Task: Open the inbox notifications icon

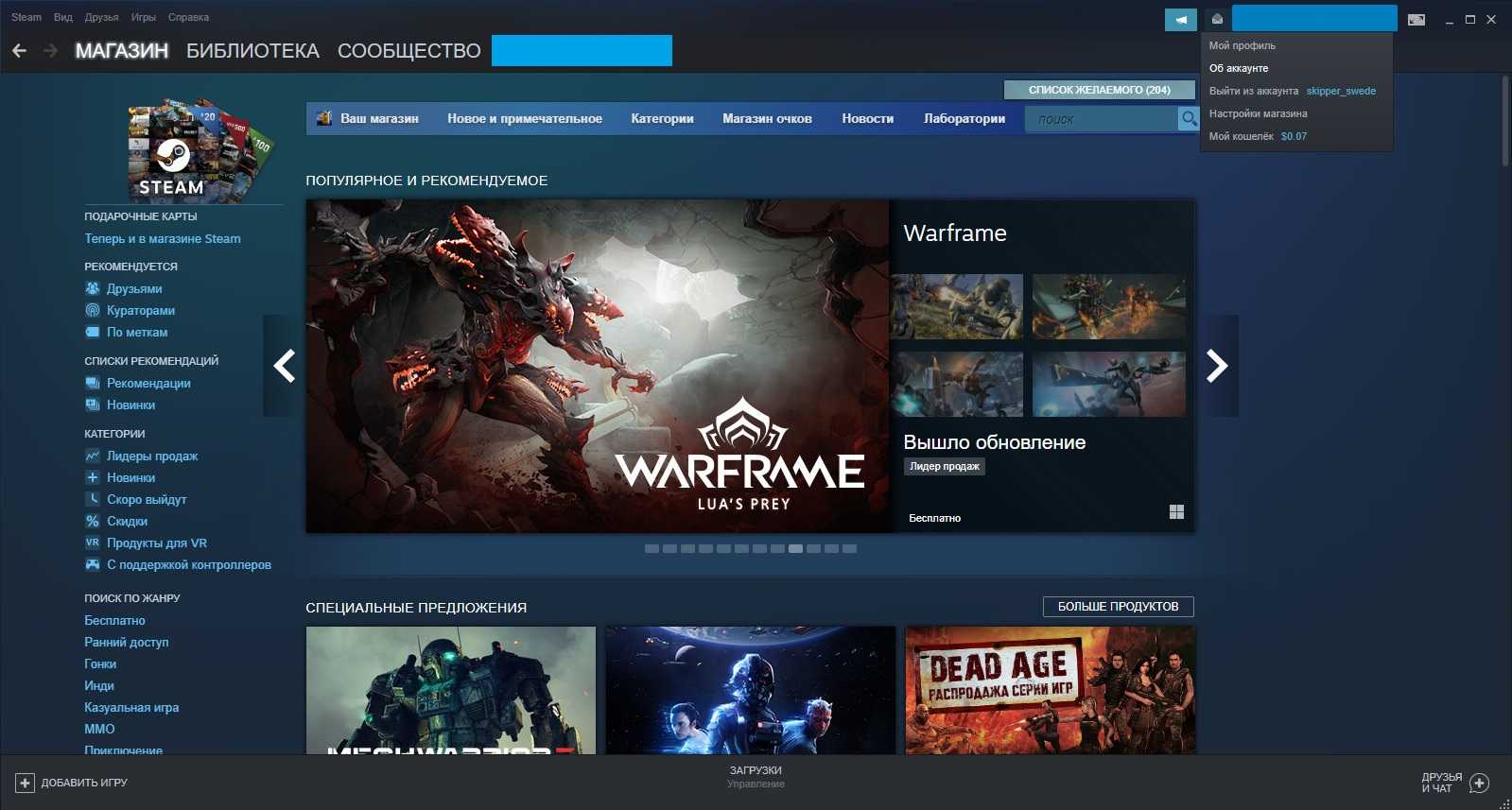Action: [x=1217, y=19]
